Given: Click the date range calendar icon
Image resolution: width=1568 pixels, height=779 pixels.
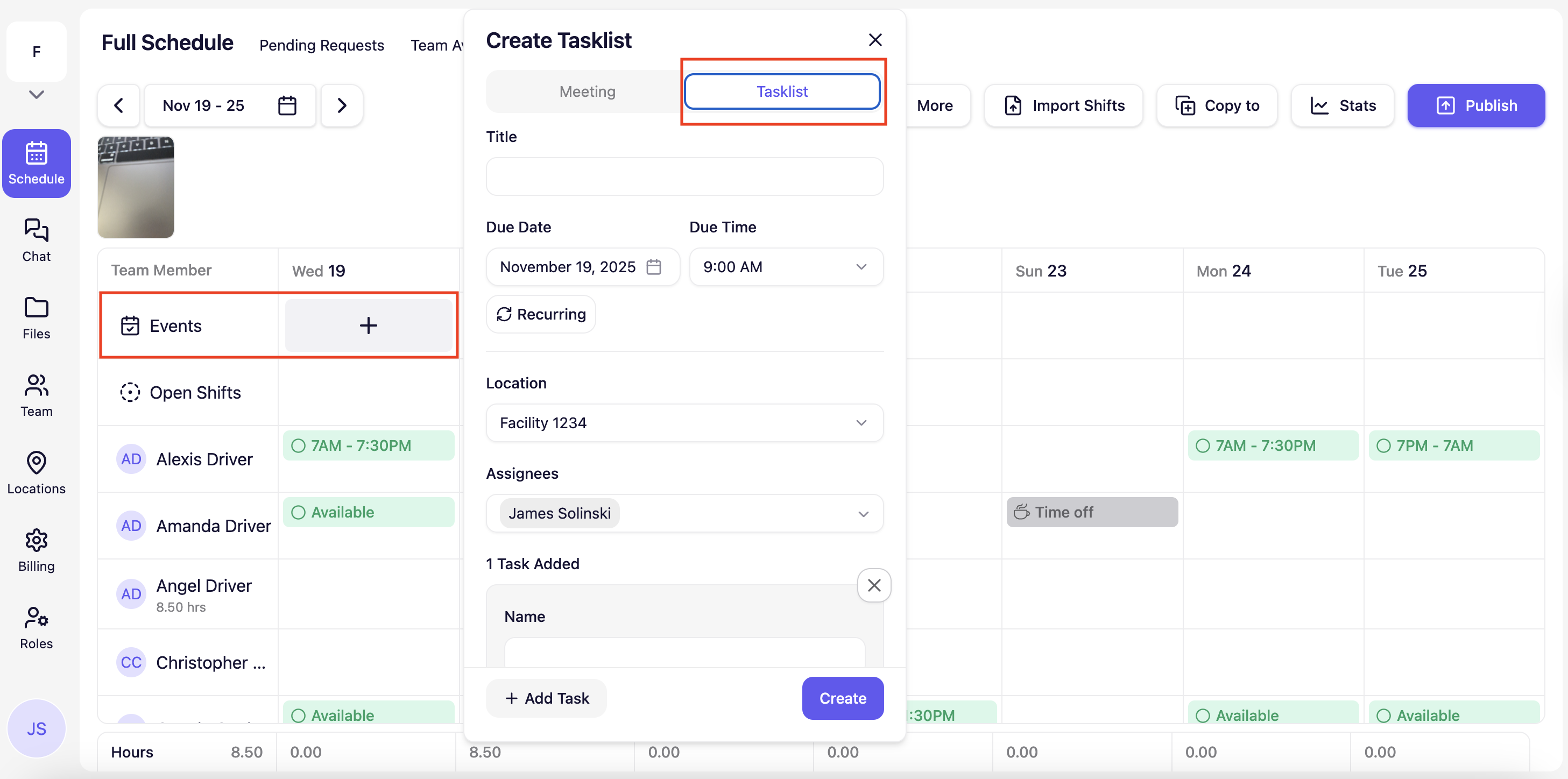Looking at the screenshot, I should [x=287, y=105].
